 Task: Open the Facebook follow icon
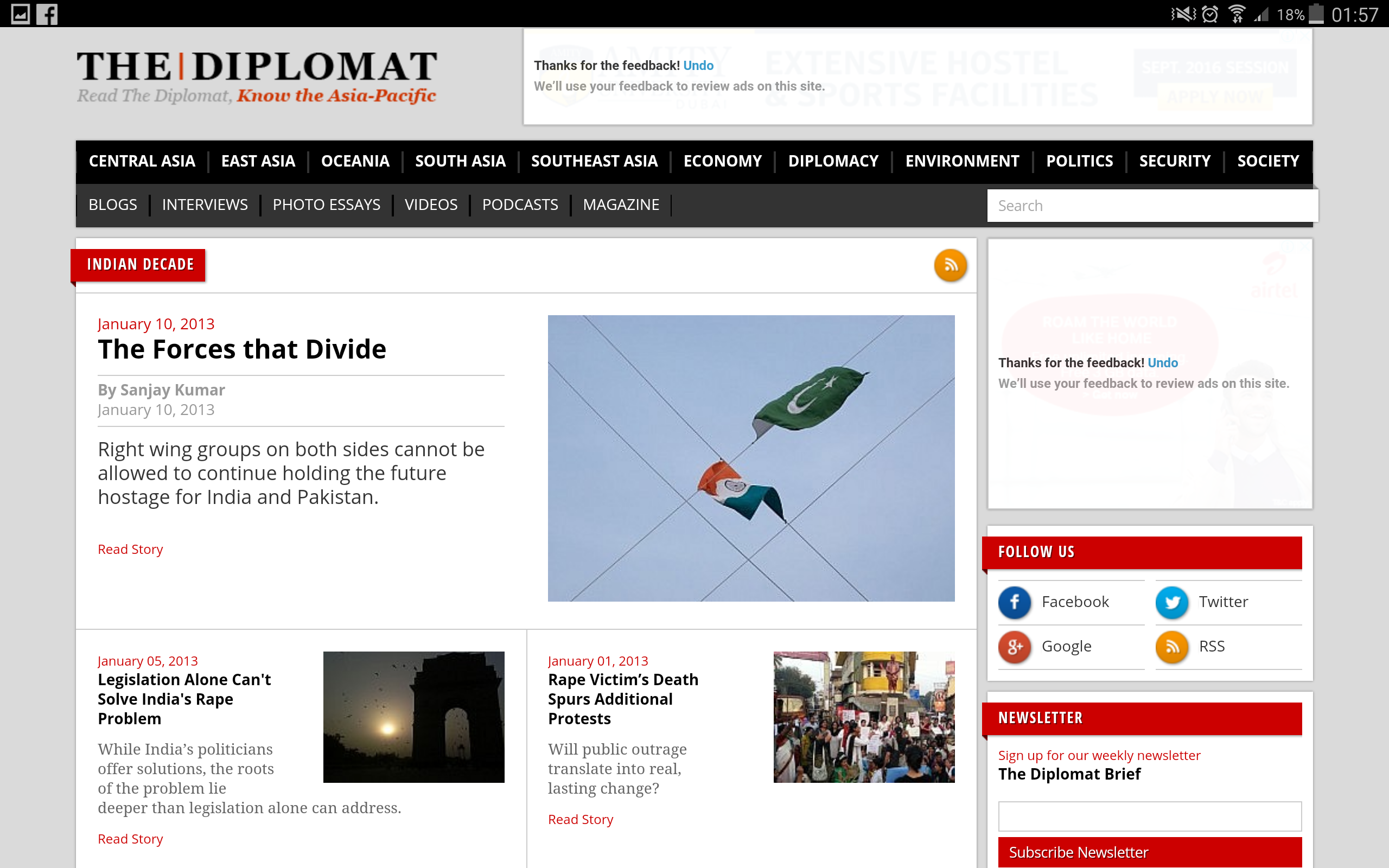(1014, 602)
